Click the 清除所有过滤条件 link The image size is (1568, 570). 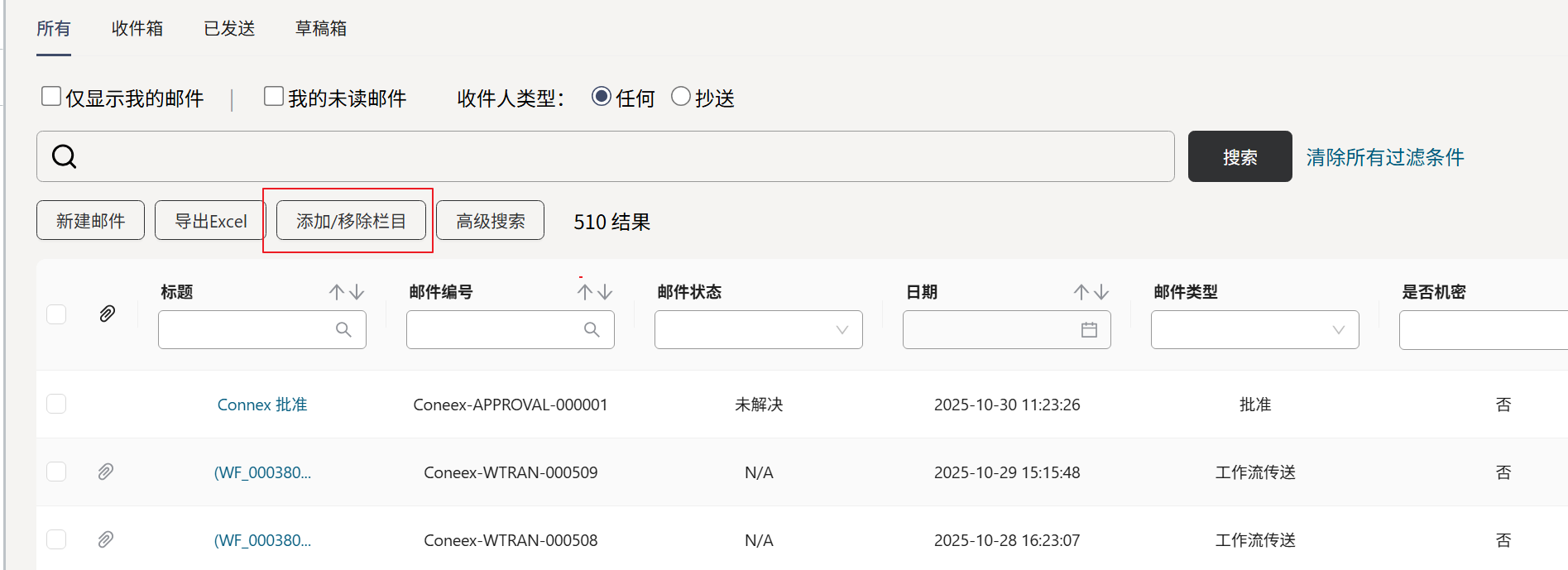coord(1385,157)
